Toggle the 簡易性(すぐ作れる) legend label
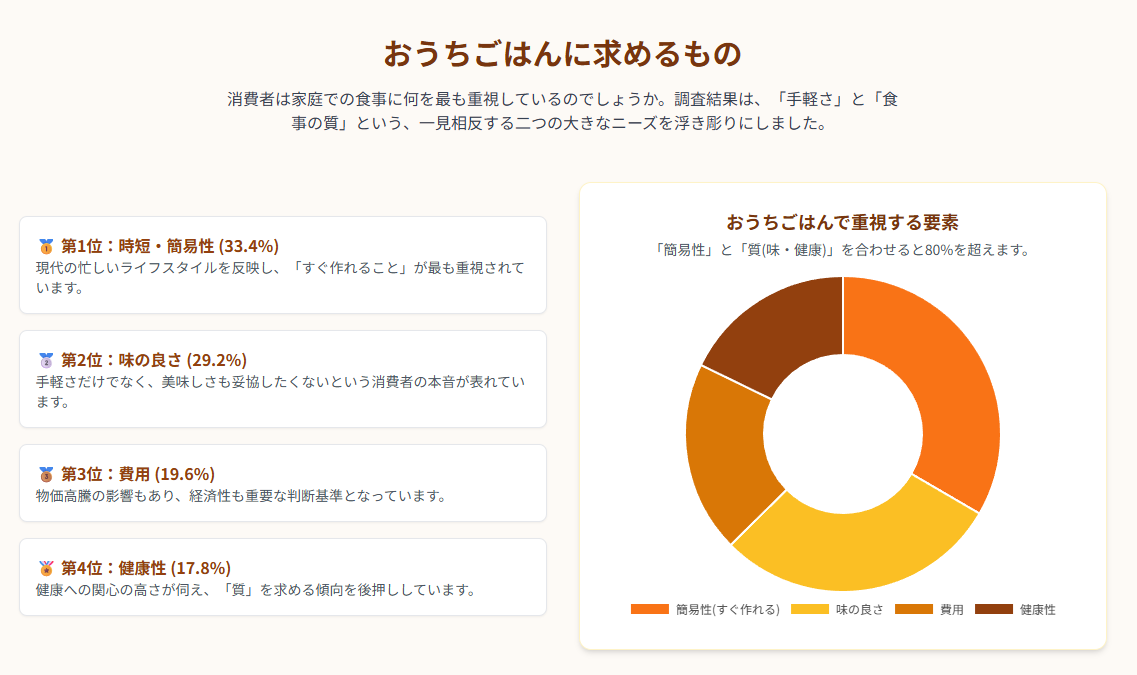The height and width of the screenshot is (675, 1137). tap(727, 610)
